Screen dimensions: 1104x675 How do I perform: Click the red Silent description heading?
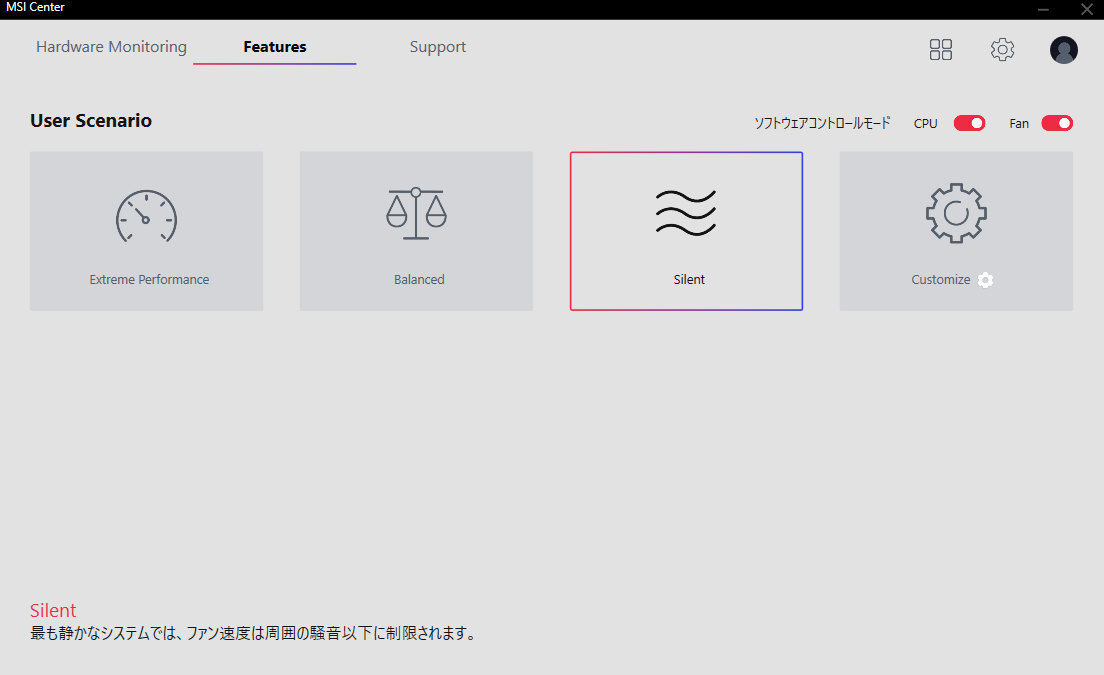point(52,610)
